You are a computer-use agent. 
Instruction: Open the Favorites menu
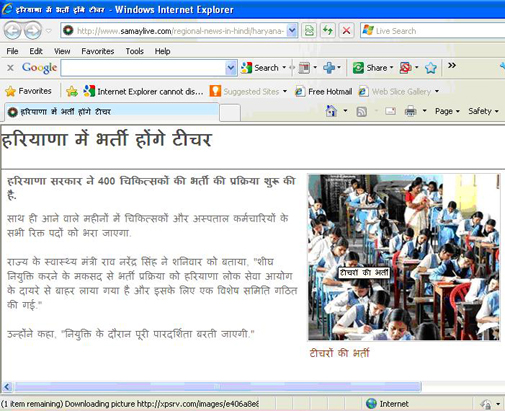tap(98, 51)
